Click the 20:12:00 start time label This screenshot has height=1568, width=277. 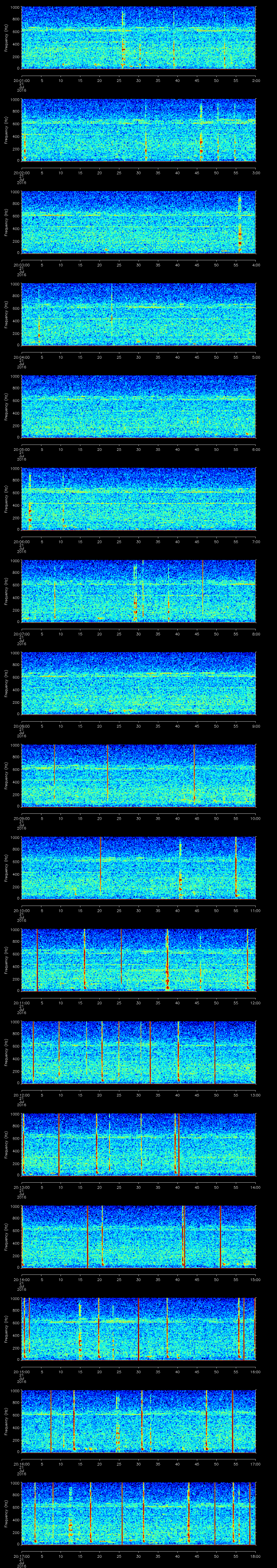click(x=21, y=1095)
